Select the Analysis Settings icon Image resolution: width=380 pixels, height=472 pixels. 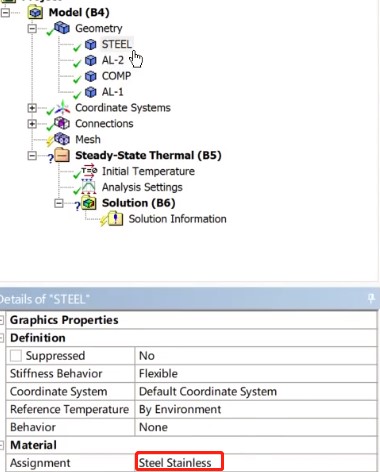[89, 187]
